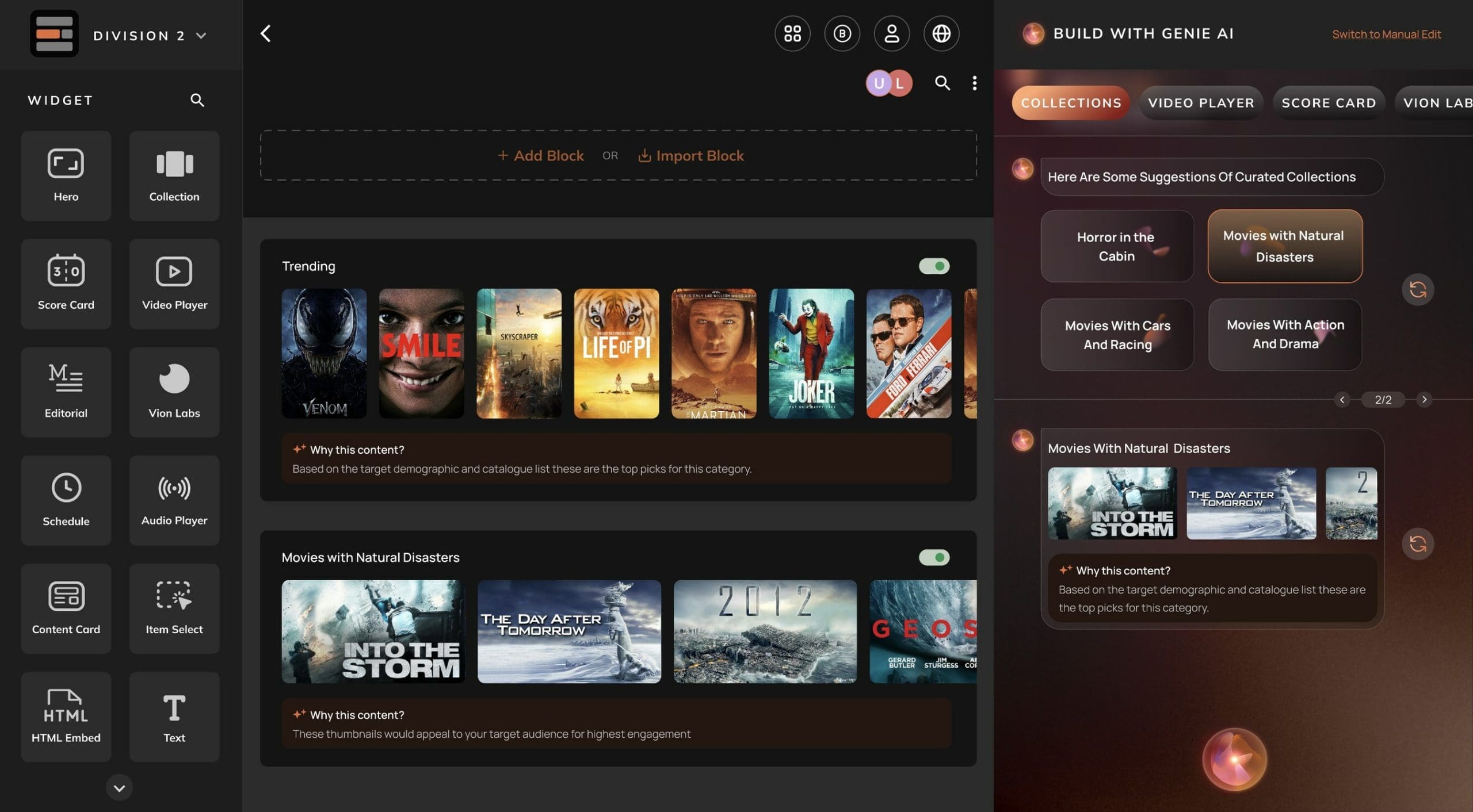Select the Audio Player widget
This screenshot has height=812, width=1473.
174,500
